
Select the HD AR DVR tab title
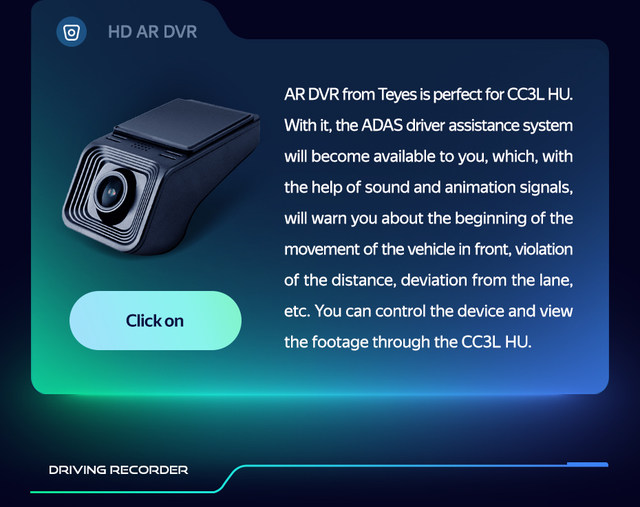153,32
